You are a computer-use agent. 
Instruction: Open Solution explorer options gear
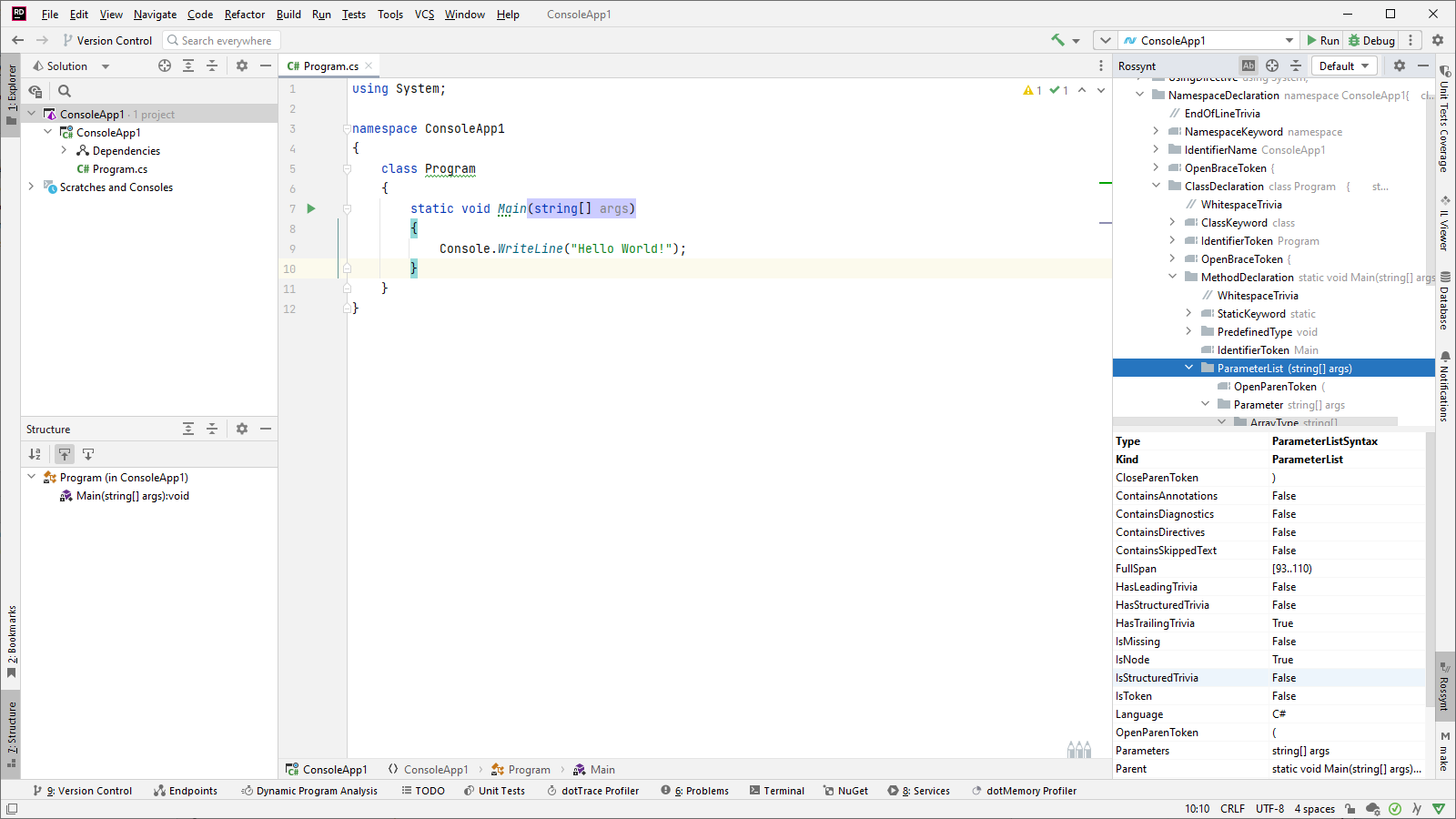[x=242, y=66]
